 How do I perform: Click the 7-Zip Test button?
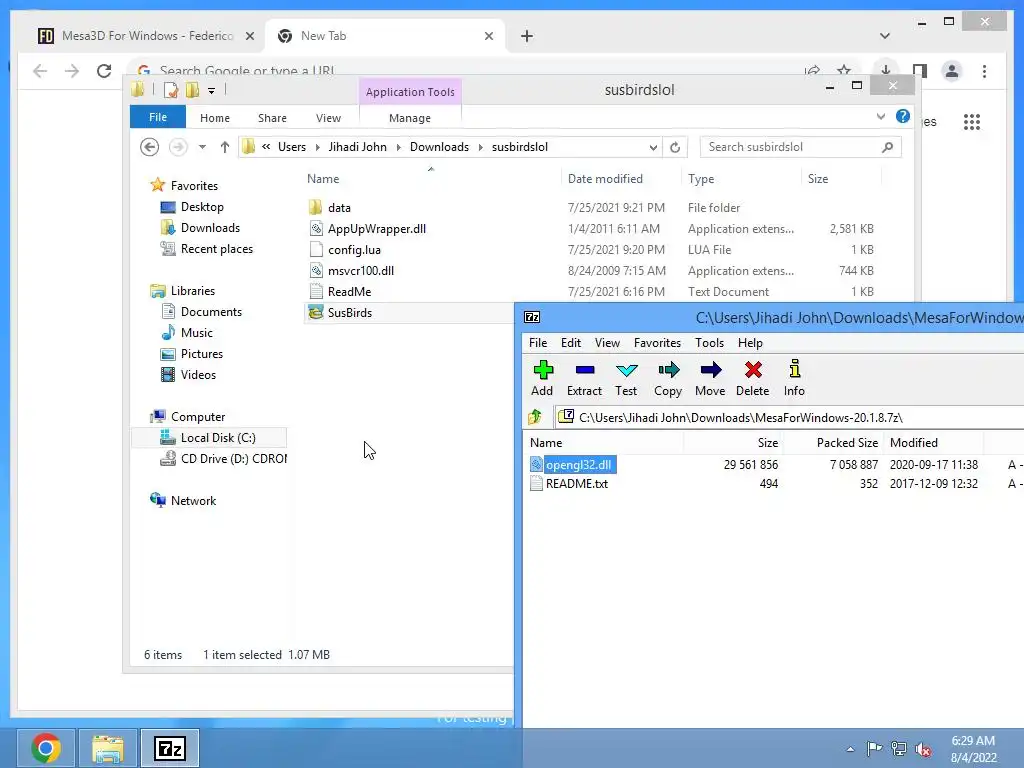pos(626,378)
